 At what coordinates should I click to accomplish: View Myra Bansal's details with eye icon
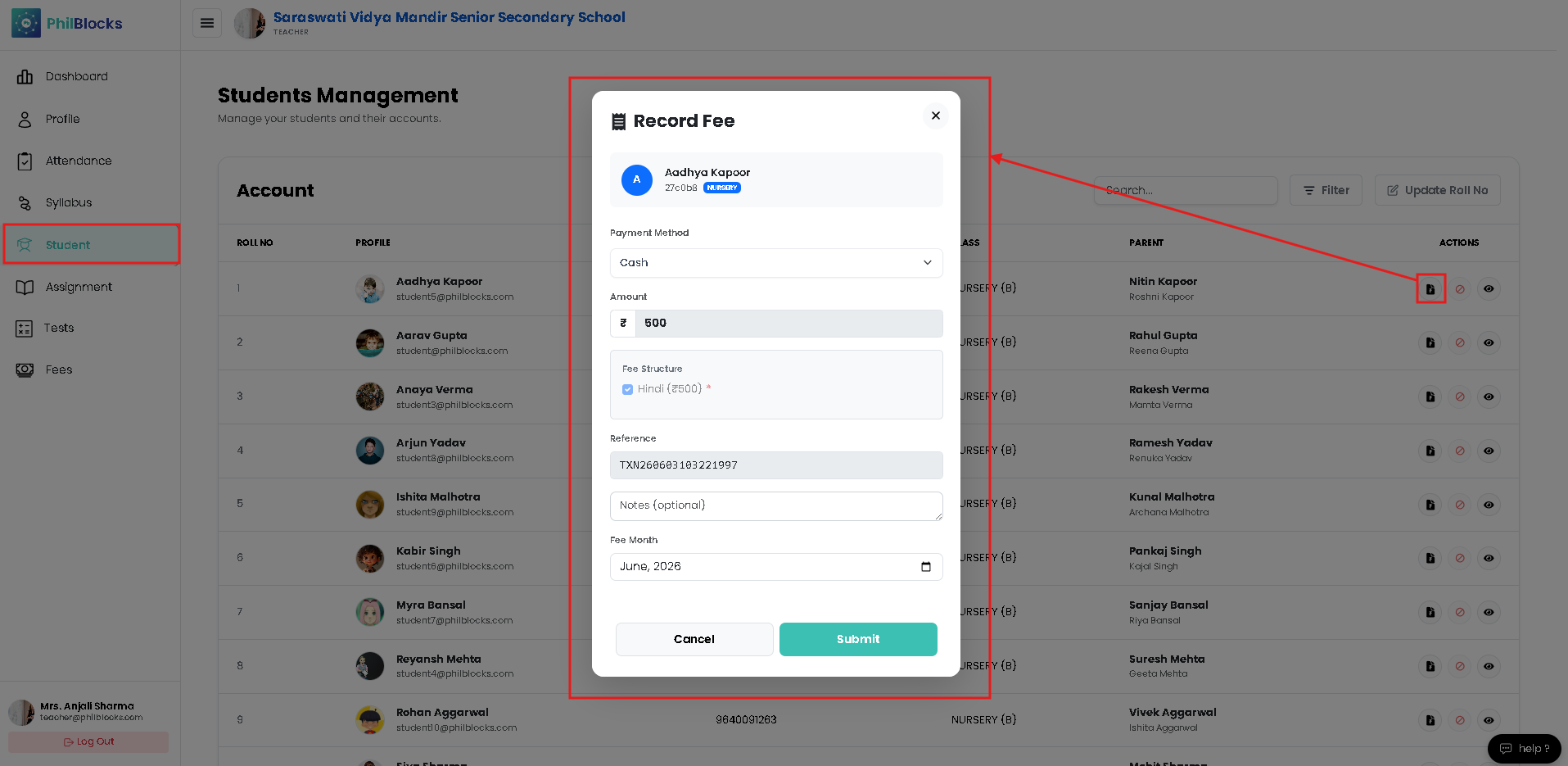(x=1489, y=612)
